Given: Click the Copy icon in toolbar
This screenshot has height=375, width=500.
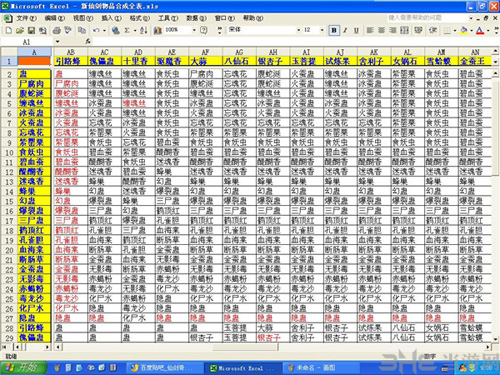Looking at the screenshot, I should [82, 30].
